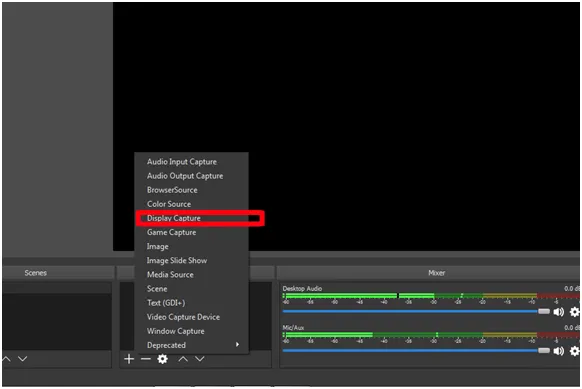This screenshot has width=582, height=389.
Task: Click Mic/Aux volume slider
Action: (x=416, y=350)
